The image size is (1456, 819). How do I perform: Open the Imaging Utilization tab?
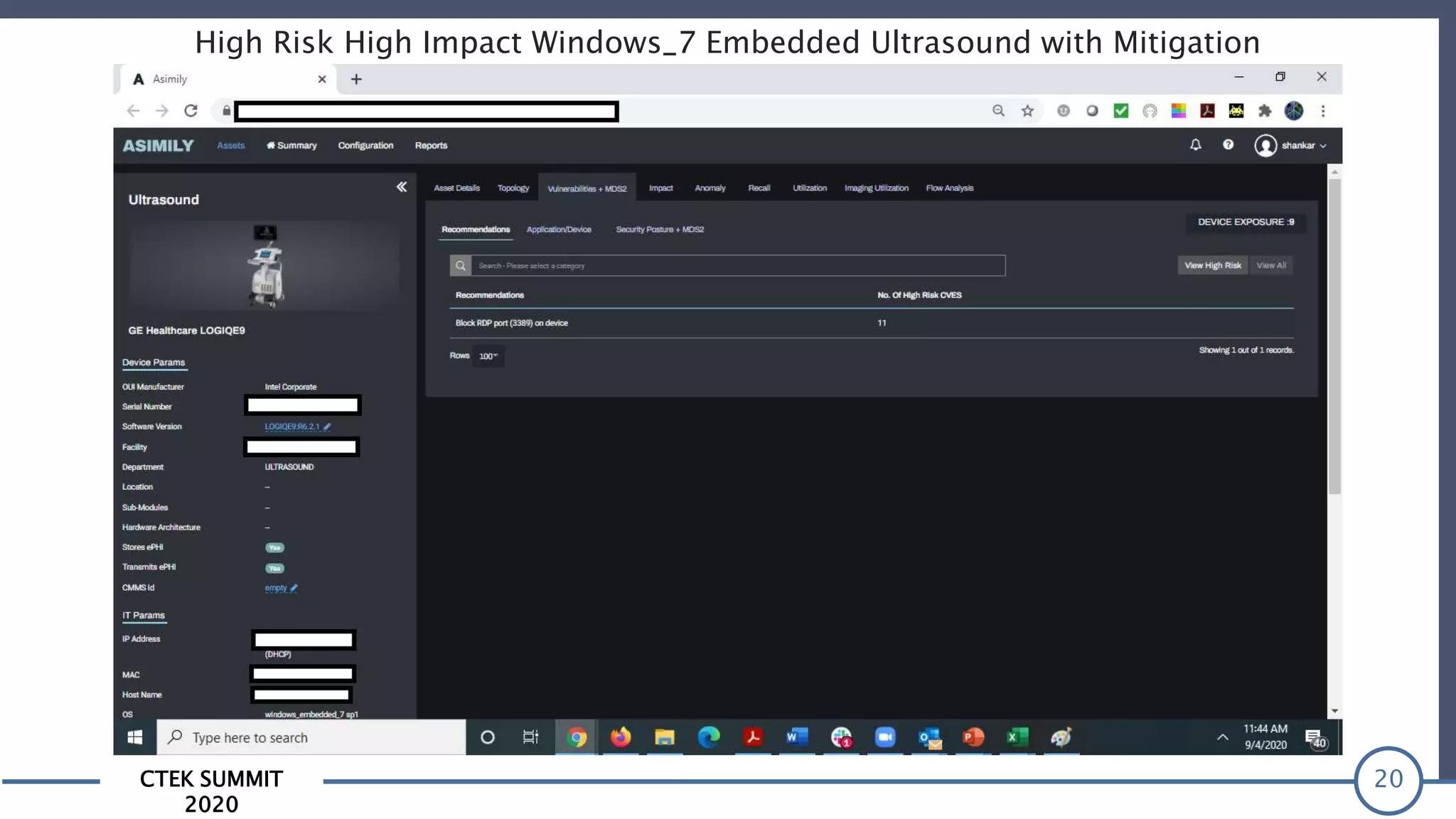click(x=877, y=188)
